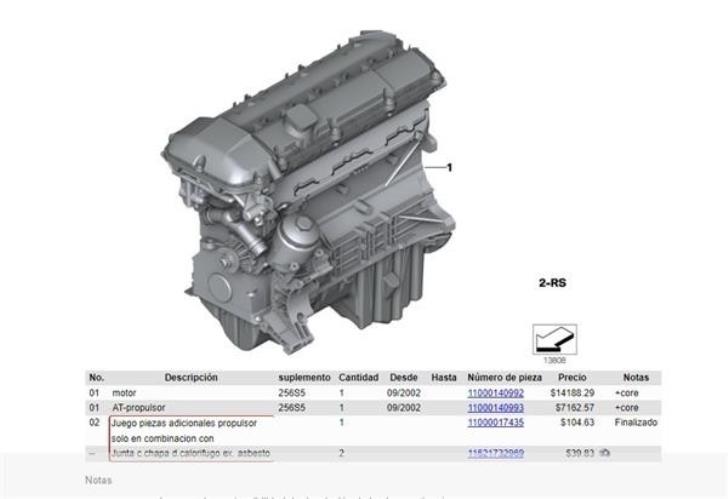
Task: Open part number link 11521732969
Action: 495,453
